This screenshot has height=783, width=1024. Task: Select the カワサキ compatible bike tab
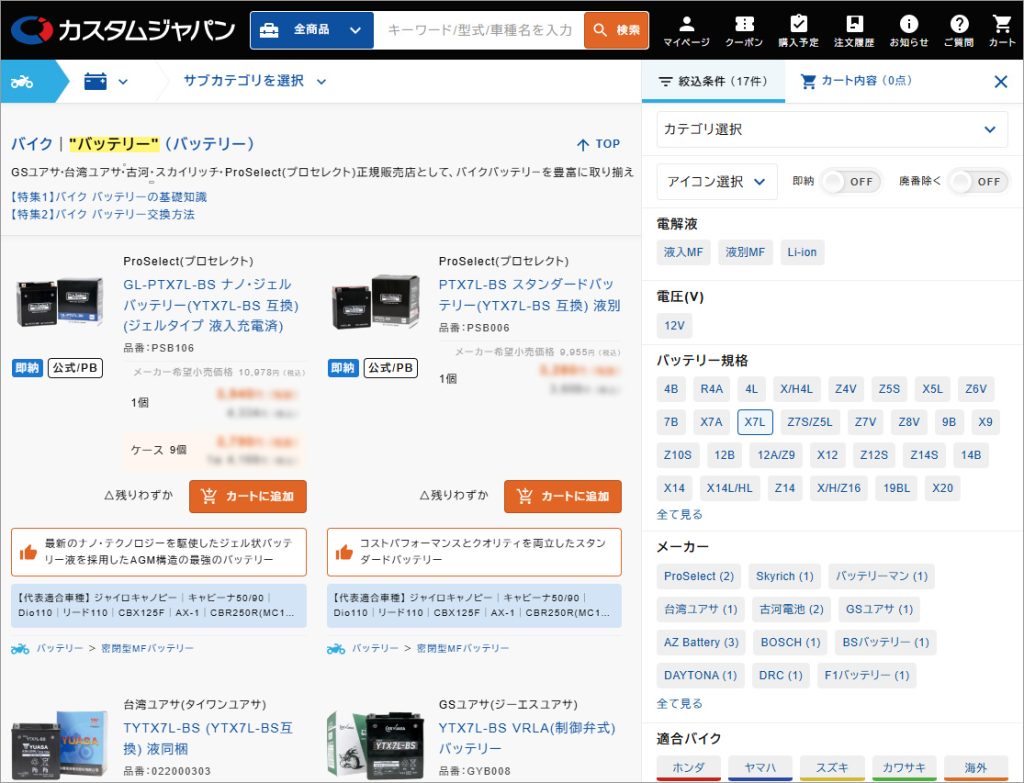[904, 768]
